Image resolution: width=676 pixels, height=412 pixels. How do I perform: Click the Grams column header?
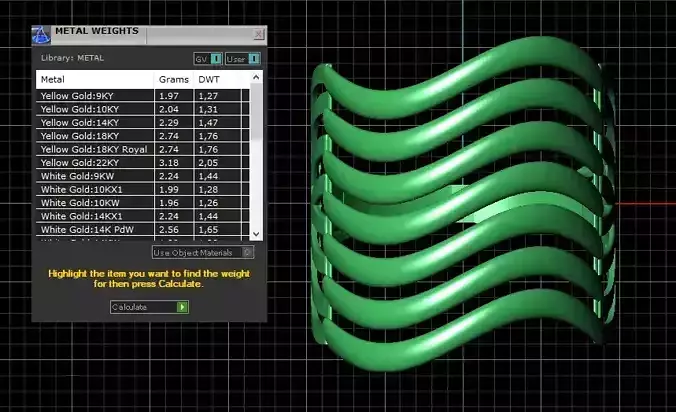point(174,80)
